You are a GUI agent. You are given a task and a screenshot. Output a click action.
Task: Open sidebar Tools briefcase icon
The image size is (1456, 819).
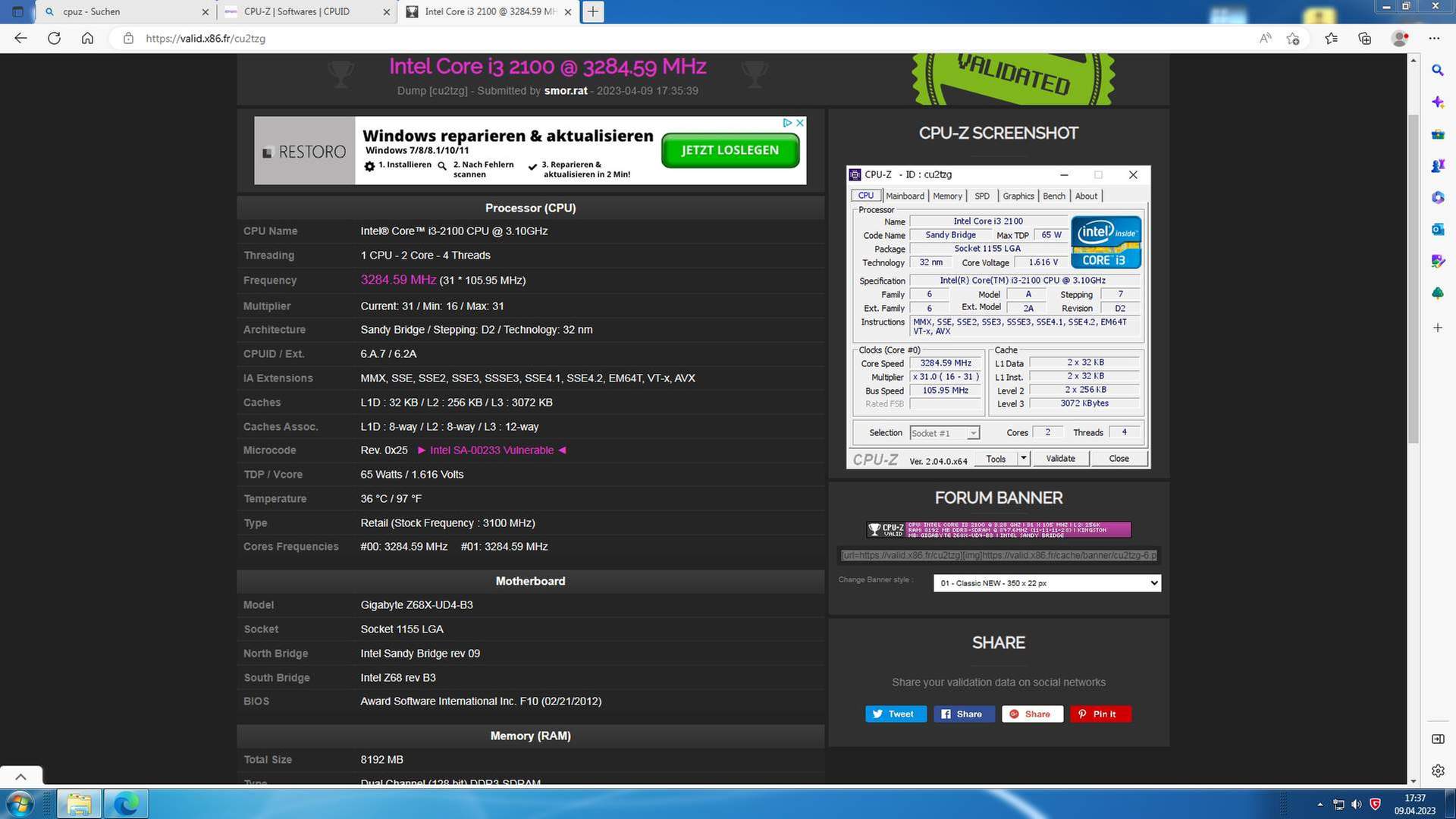1437,134
